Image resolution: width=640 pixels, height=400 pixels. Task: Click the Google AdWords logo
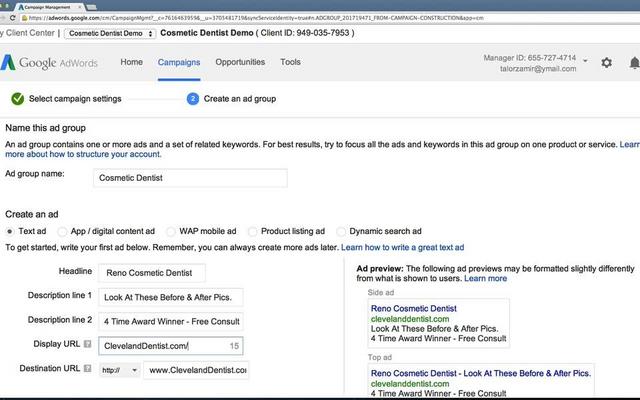(49, 63)
